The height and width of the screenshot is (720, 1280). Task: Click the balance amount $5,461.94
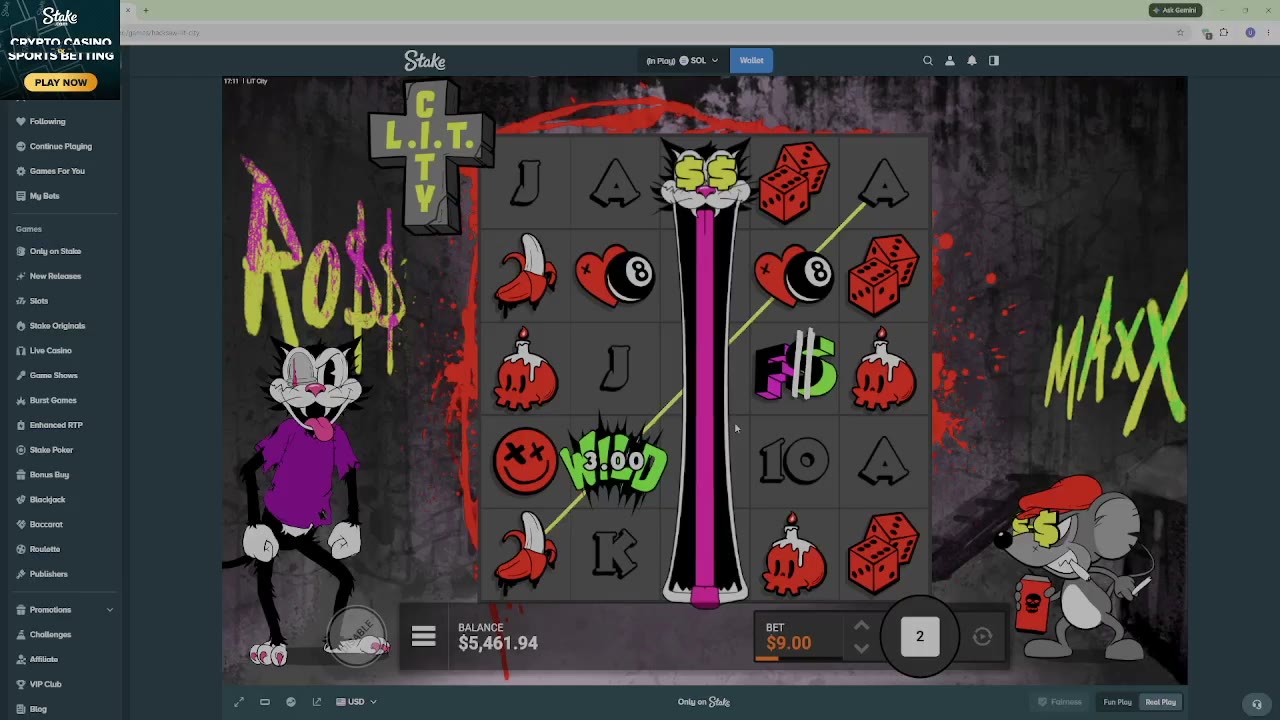point(498,643)
